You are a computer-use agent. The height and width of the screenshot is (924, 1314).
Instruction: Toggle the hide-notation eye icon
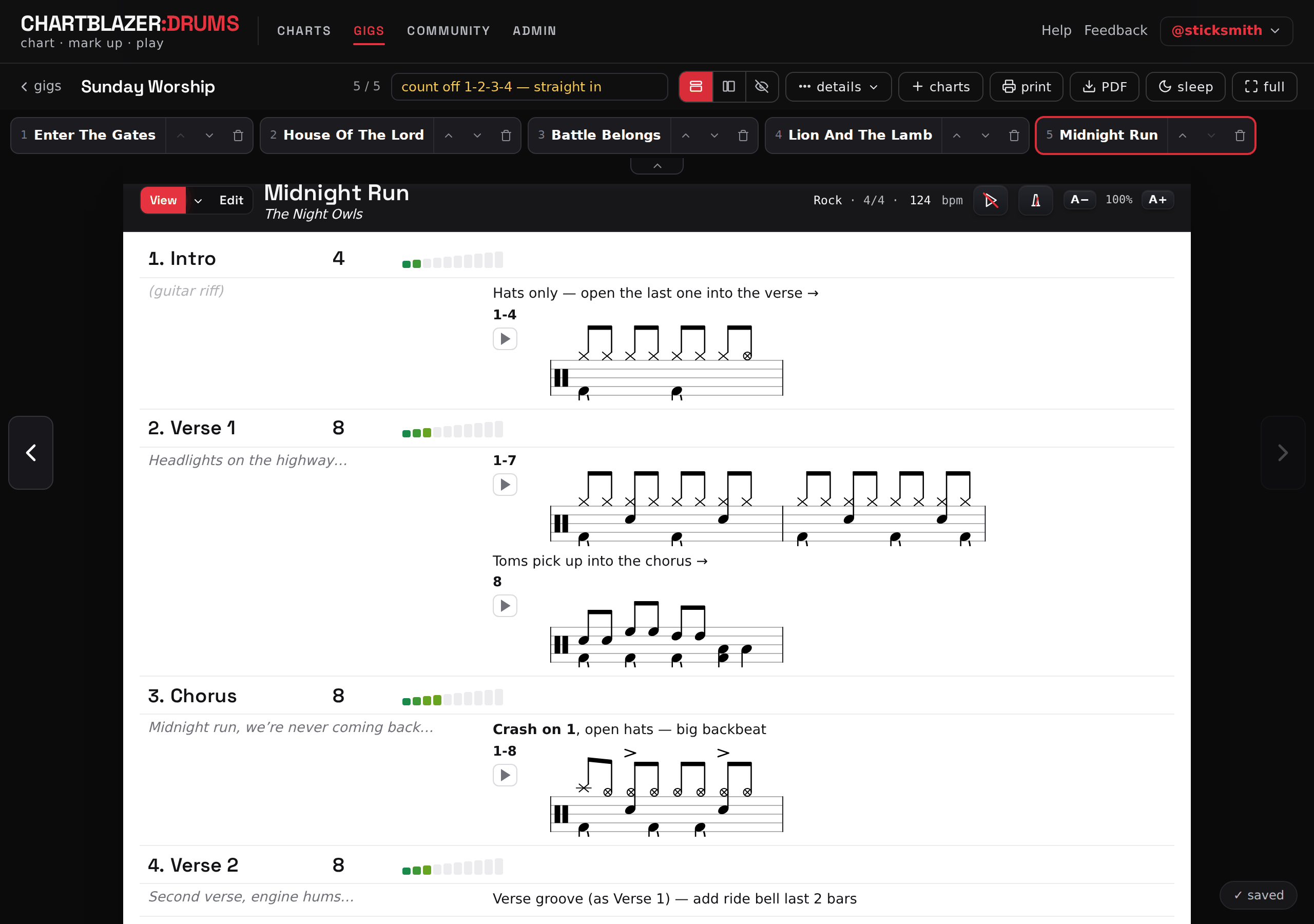(x=762, y=87)
